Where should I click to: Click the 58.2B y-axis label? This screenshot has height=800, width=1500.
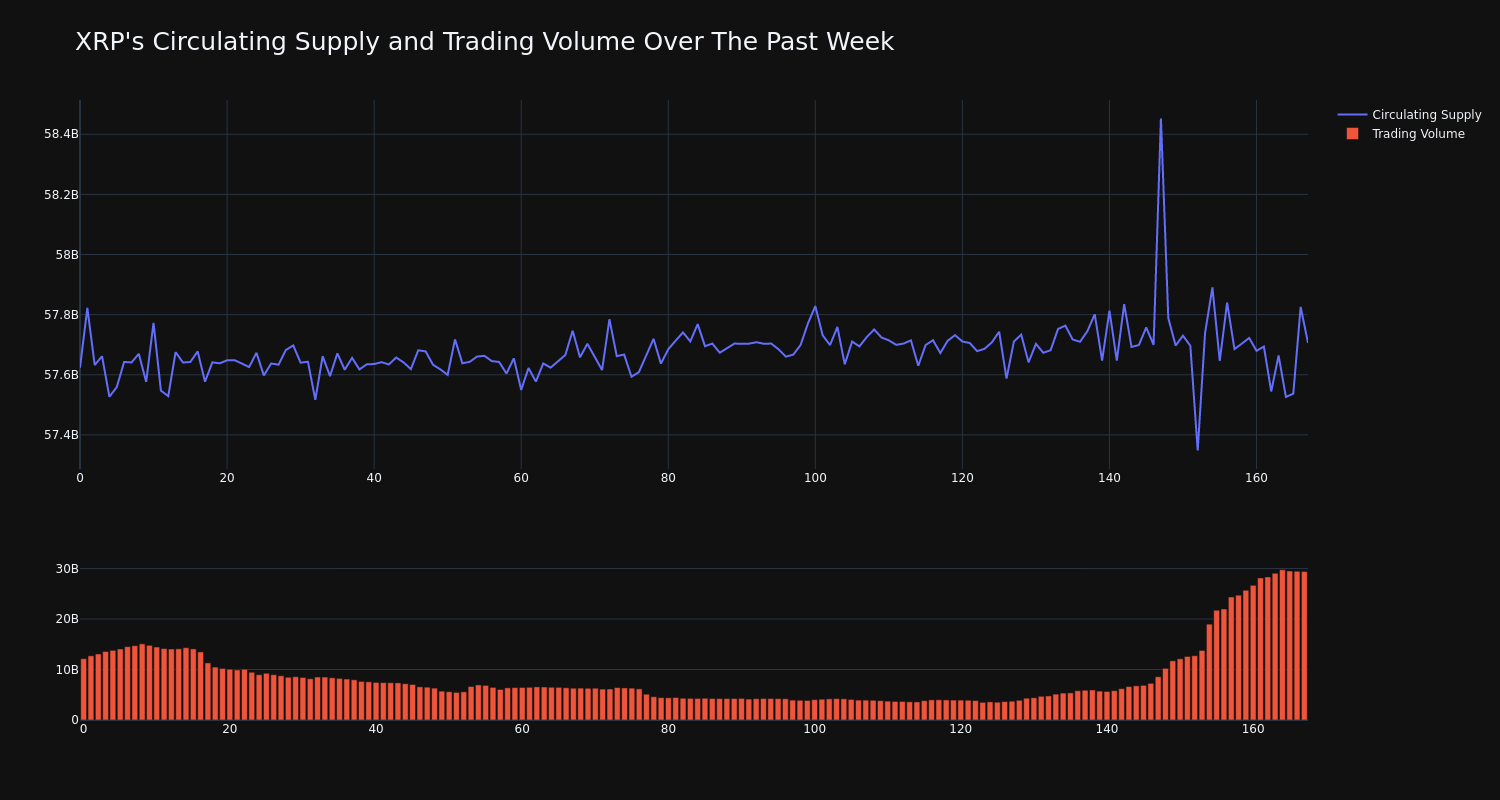click(x=61, y=194)
